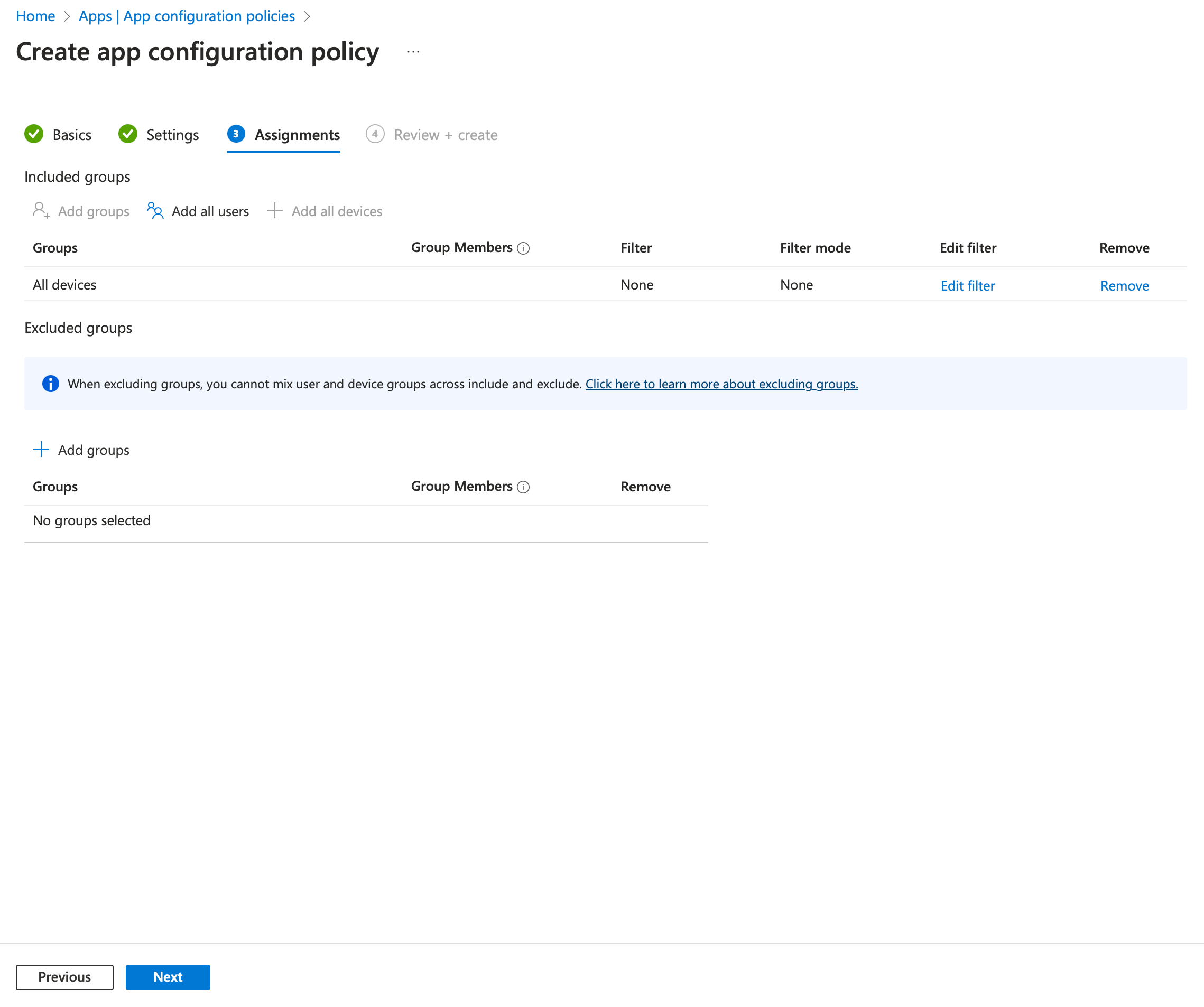Viewport: 1204px width, 1007px height.
Task: Navigate to Home breadcrumb
Action: tap(35, 16)
